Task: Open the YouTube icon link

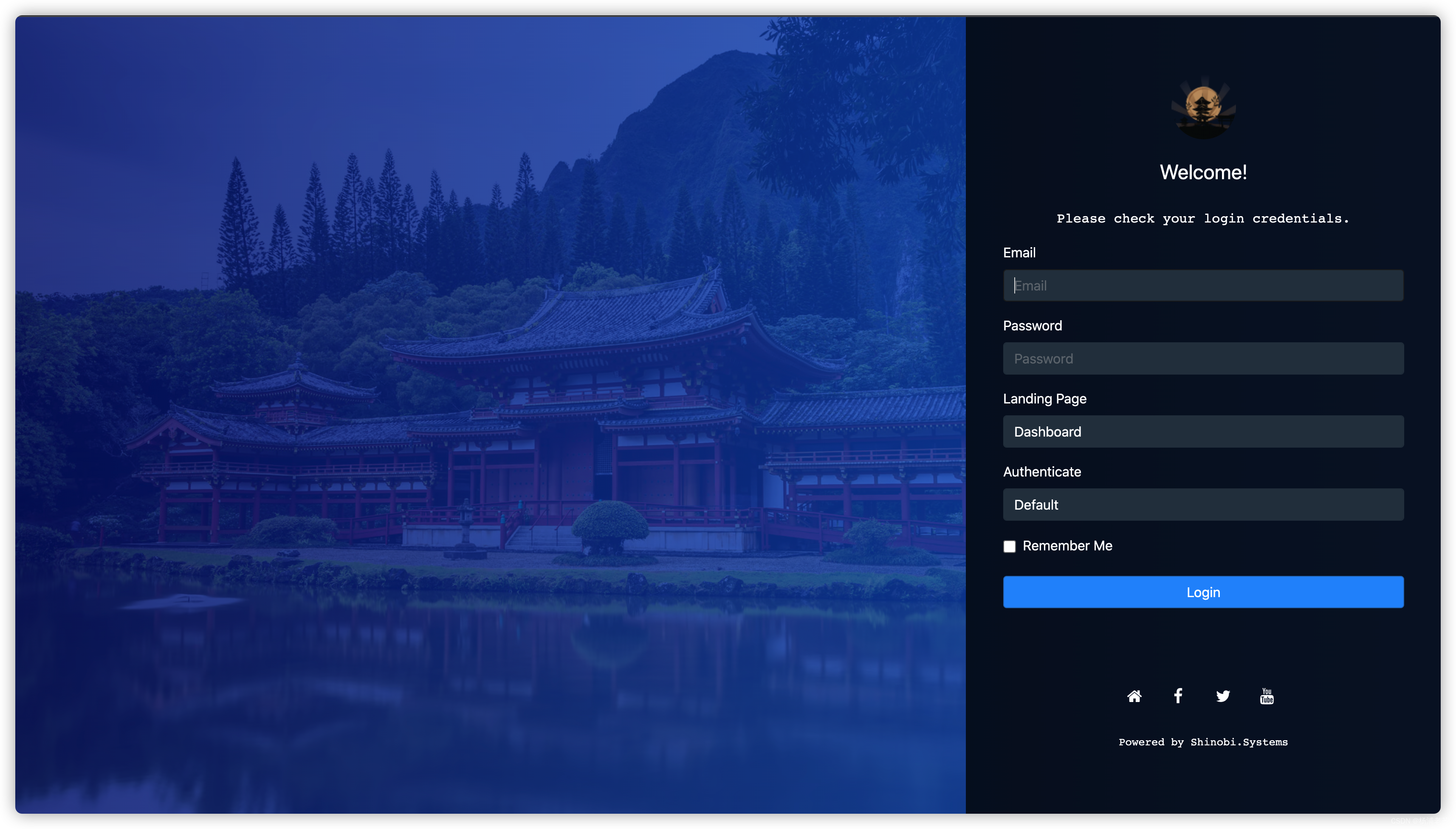Action: (1267, 696)
